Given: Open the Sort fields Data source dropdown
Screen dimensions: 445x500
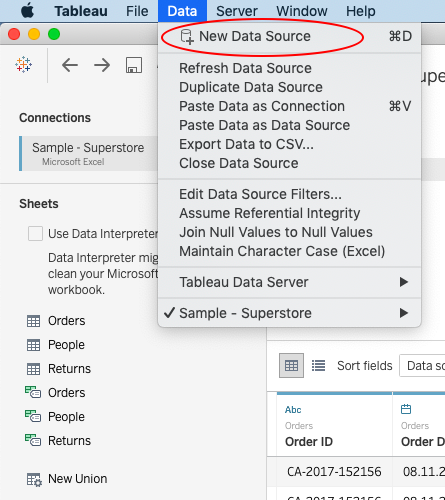Looking at the screenshot, I should pos(422,366).
